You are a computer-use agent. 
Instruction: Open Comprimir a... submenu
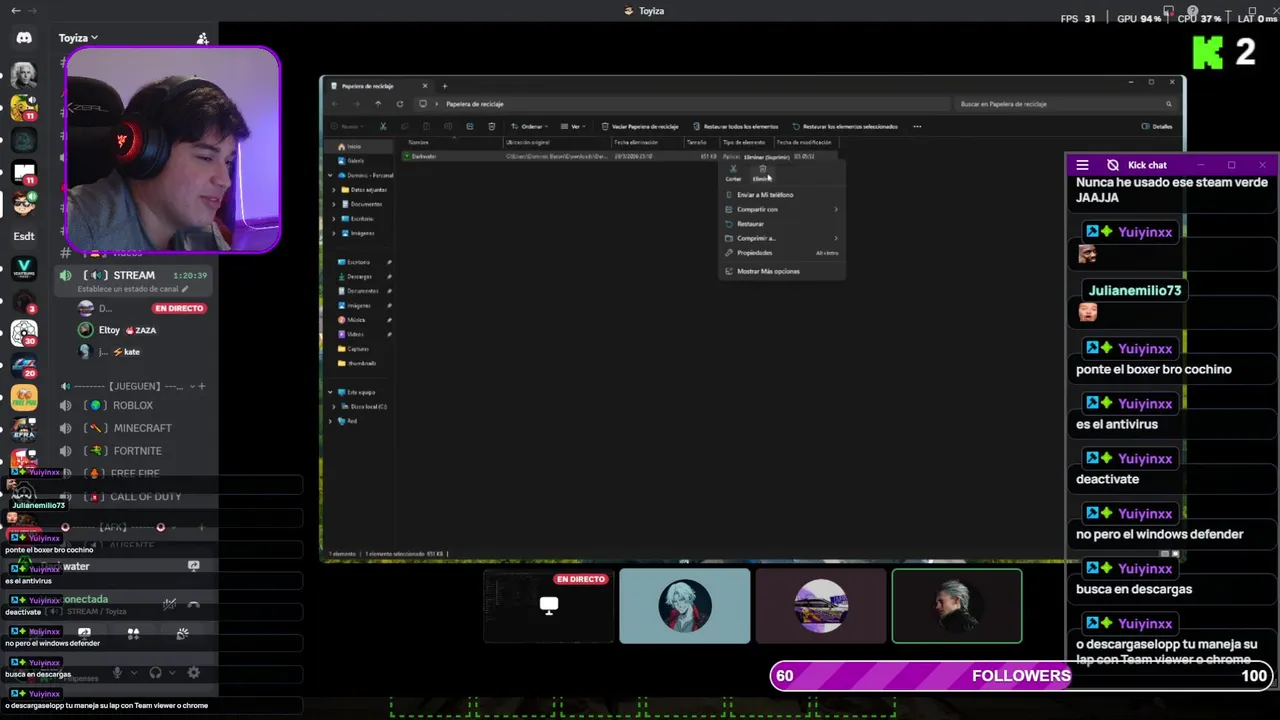[782, 238]
